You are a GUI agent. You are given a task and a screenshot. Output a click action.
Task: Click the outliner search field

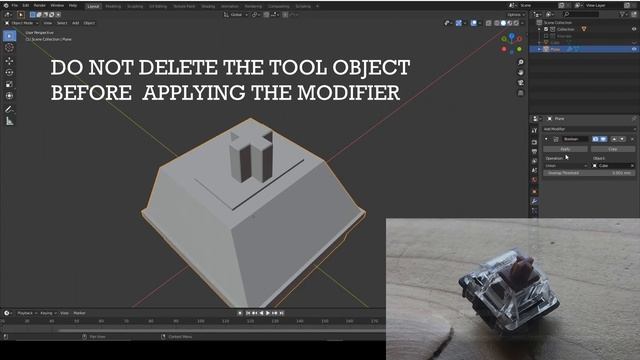click(580, 14)
